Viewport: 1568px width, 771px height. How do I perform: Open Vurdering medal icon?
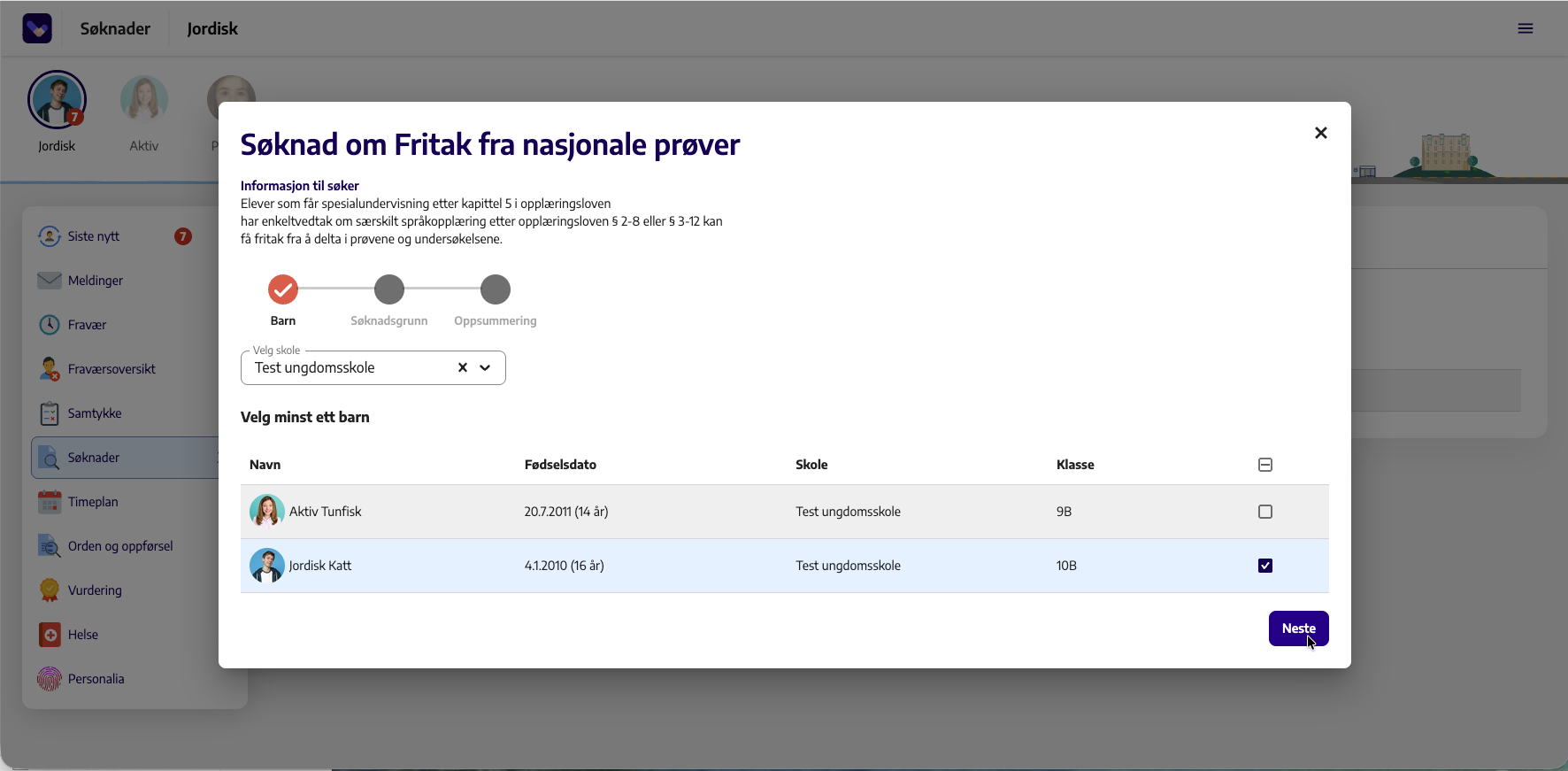point(50,590)
